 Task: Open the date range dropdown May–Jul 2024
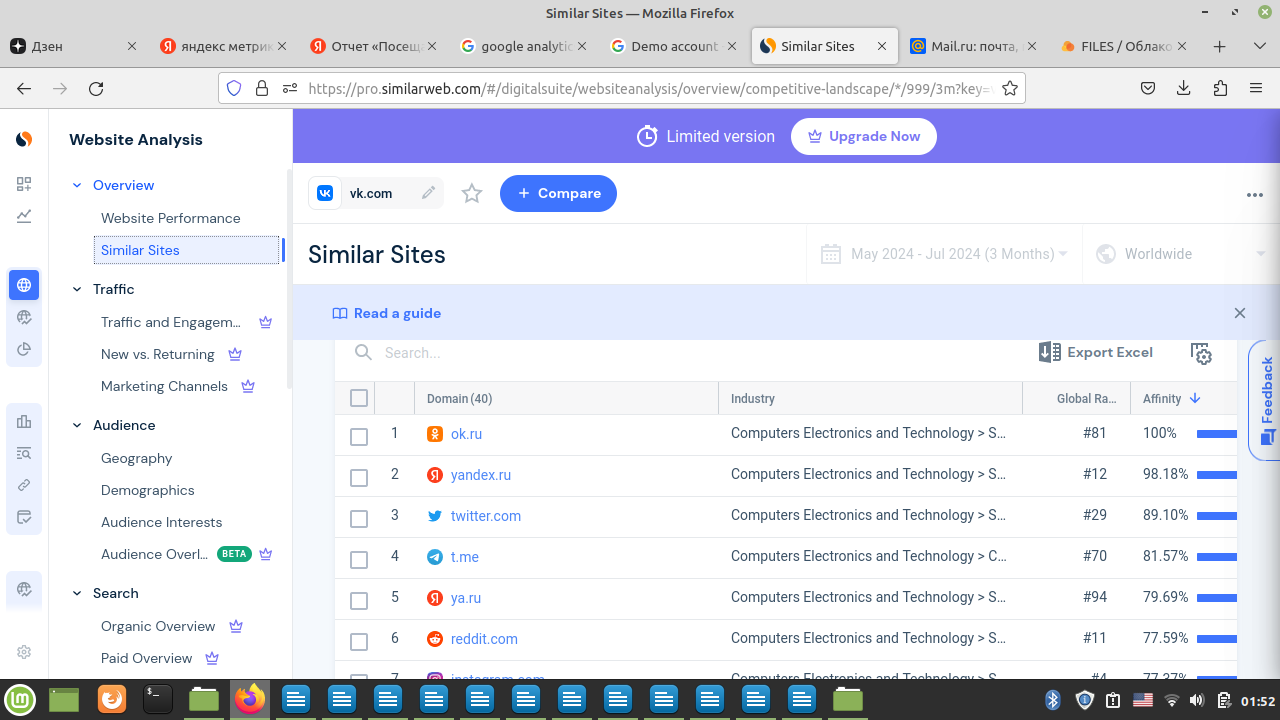click(x=944, y=254)
